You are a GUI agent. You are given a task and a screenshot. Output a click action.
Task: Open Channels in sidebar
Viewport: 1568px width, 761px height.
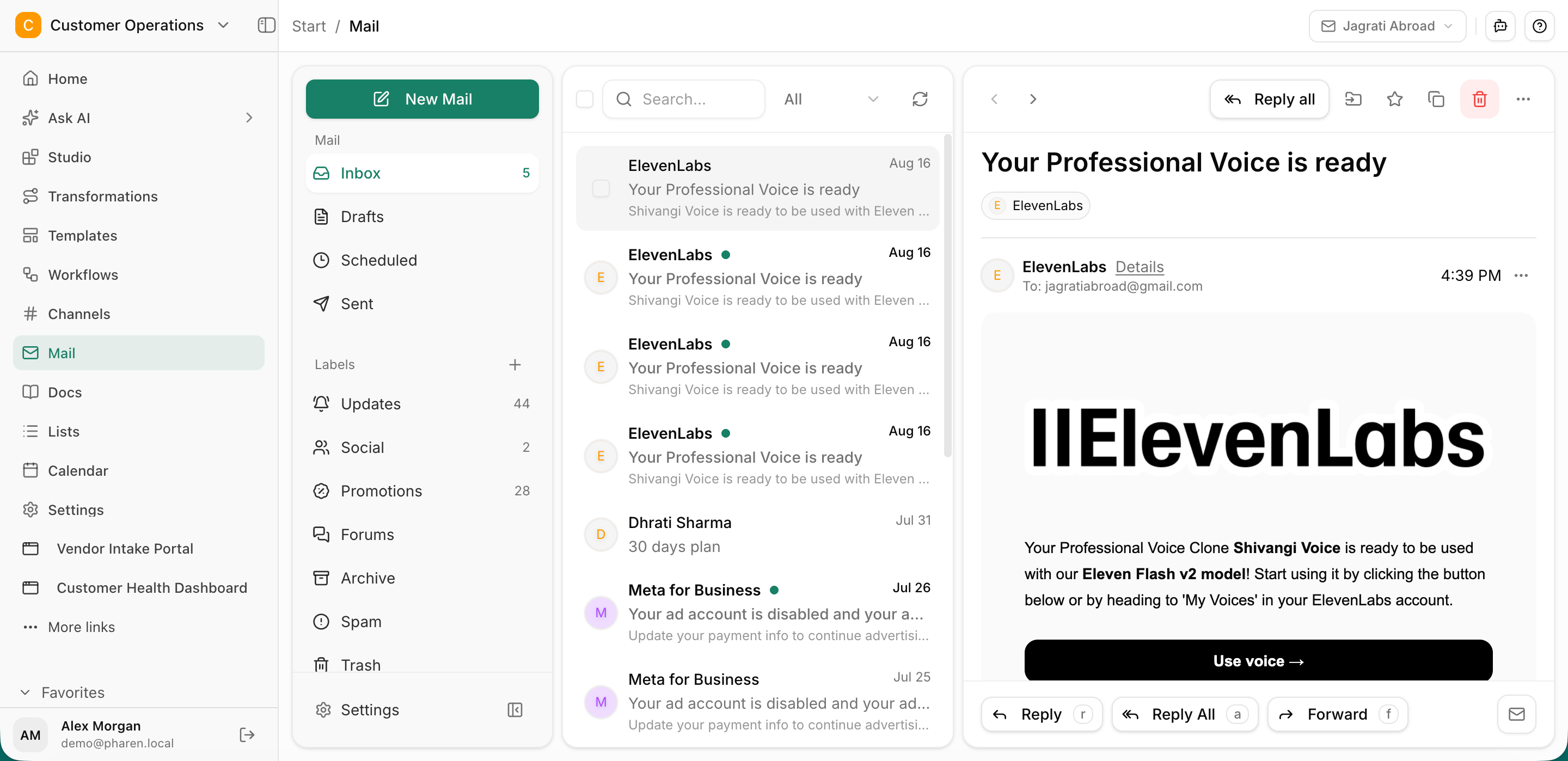139,314
